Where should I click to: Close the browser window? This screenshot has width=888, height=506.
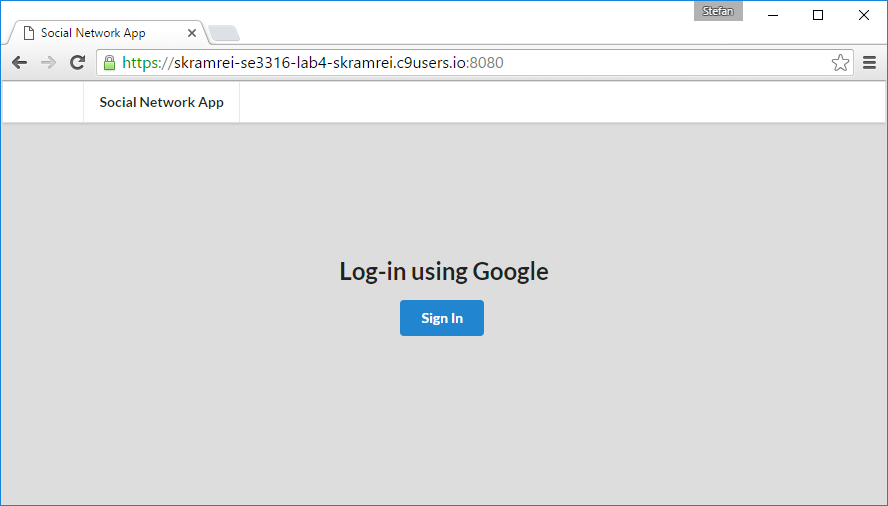pyautogui.click(x=864, y=15)
